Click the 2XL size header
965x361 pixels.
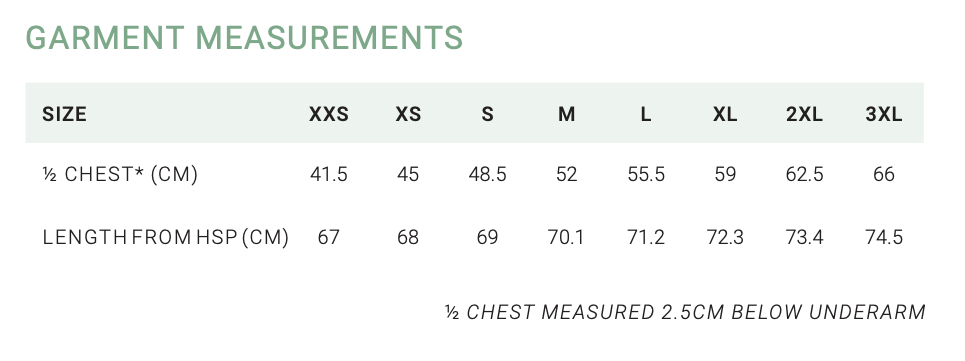(804, 114)
